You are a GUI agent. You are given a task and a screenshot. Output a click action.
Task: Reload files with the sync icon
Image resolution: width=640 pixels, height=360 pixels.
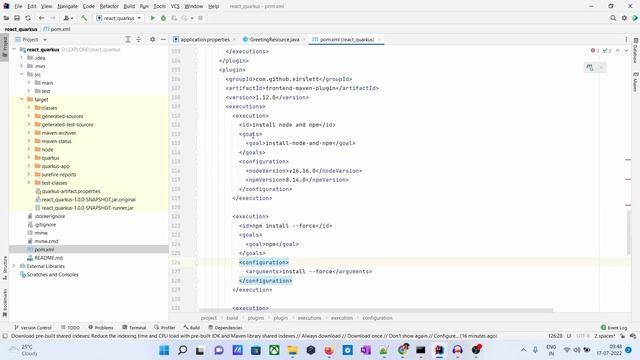click(28, 18)
